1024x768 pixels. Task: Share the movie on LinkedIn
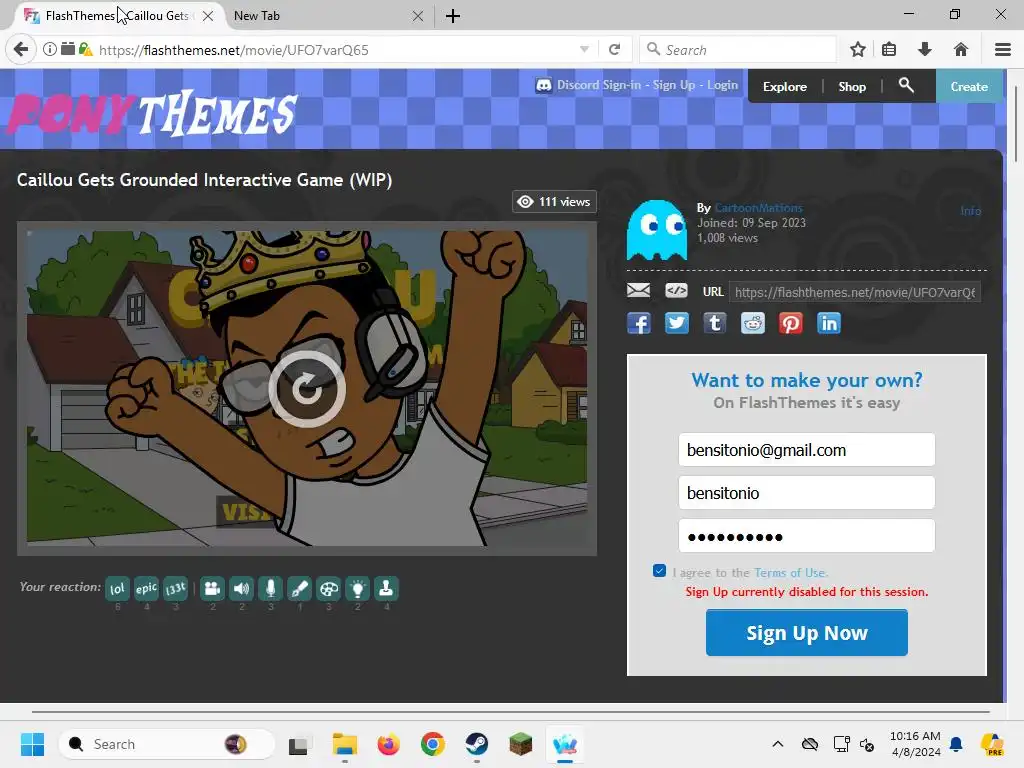pos(829,323)
